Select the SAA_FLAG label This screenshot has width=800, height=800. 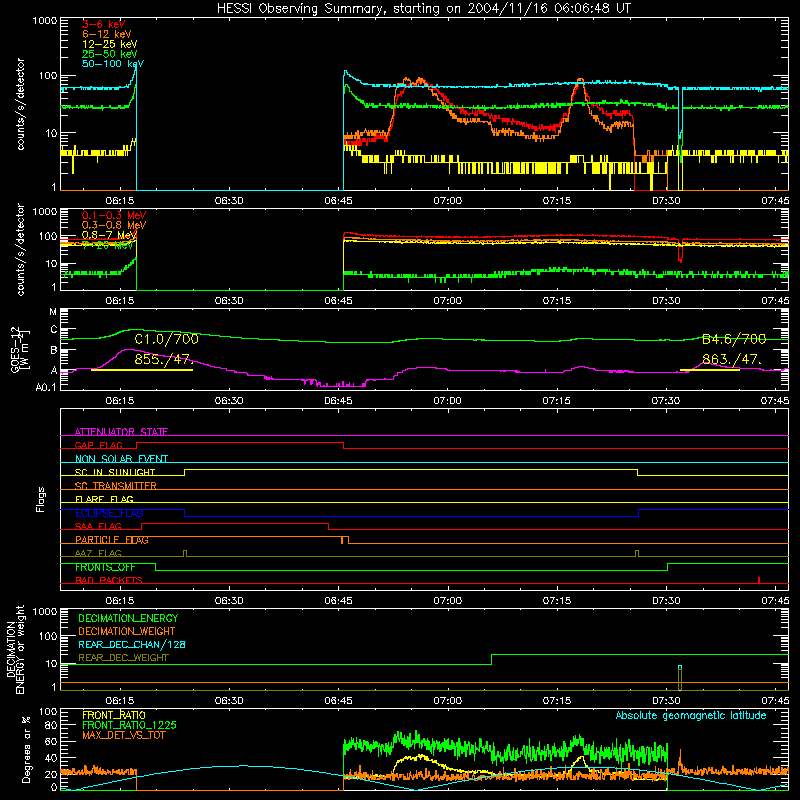click(x=98, y=526)
